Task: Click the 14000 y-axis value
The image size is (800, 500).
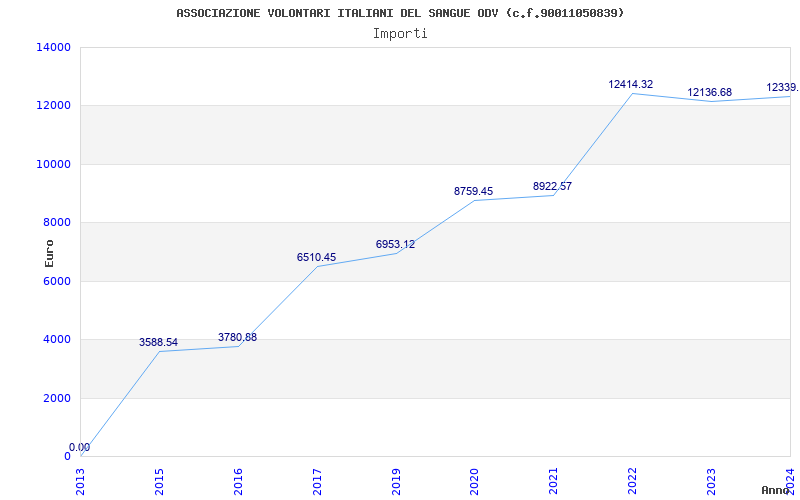Action: pos(54,47)
